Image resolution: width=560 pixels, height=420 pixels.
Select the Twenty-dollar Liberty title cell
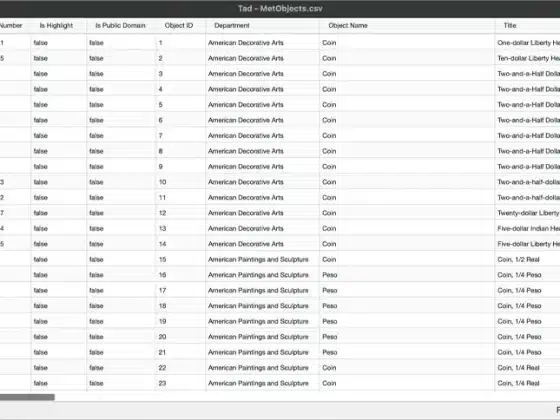coord(529,213)
